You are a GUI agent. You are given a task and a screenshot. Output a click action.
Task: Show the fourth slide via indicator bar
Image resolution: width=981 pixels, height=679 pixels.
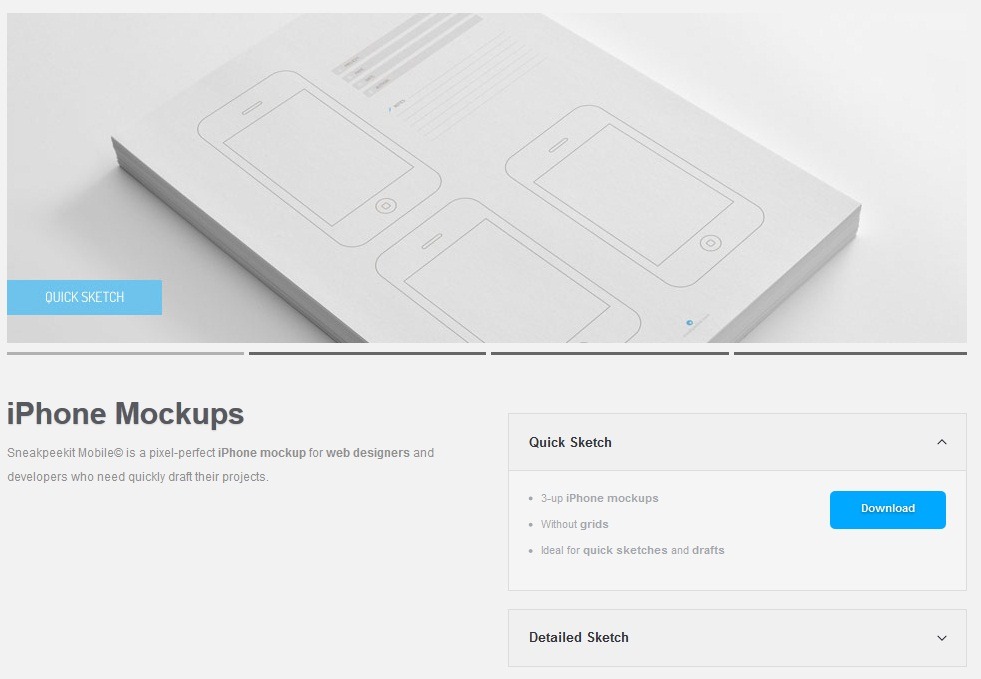850,354
